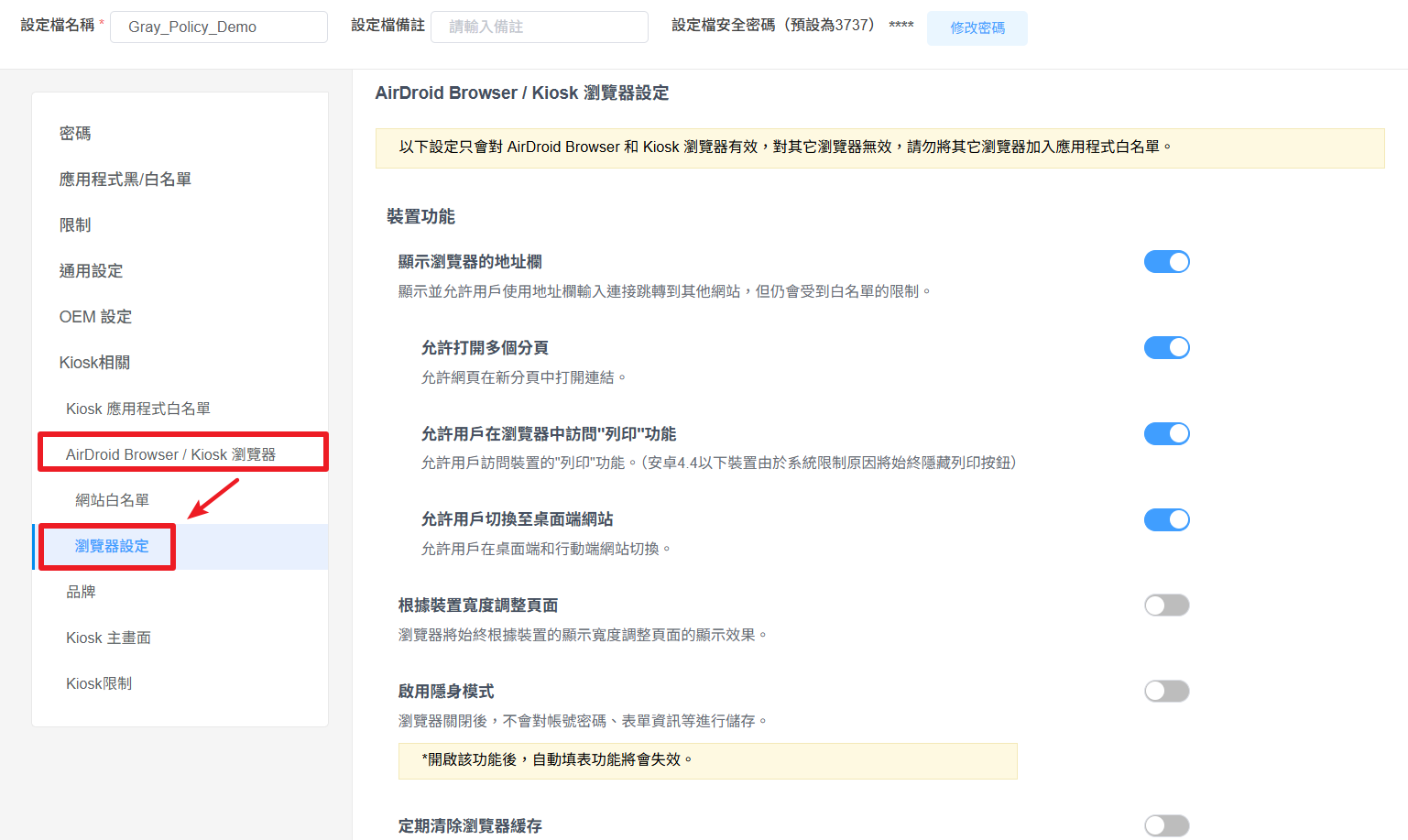Disable 允許打開多個分頁 switch
1408x840 pixels.
click(1166, 348)
